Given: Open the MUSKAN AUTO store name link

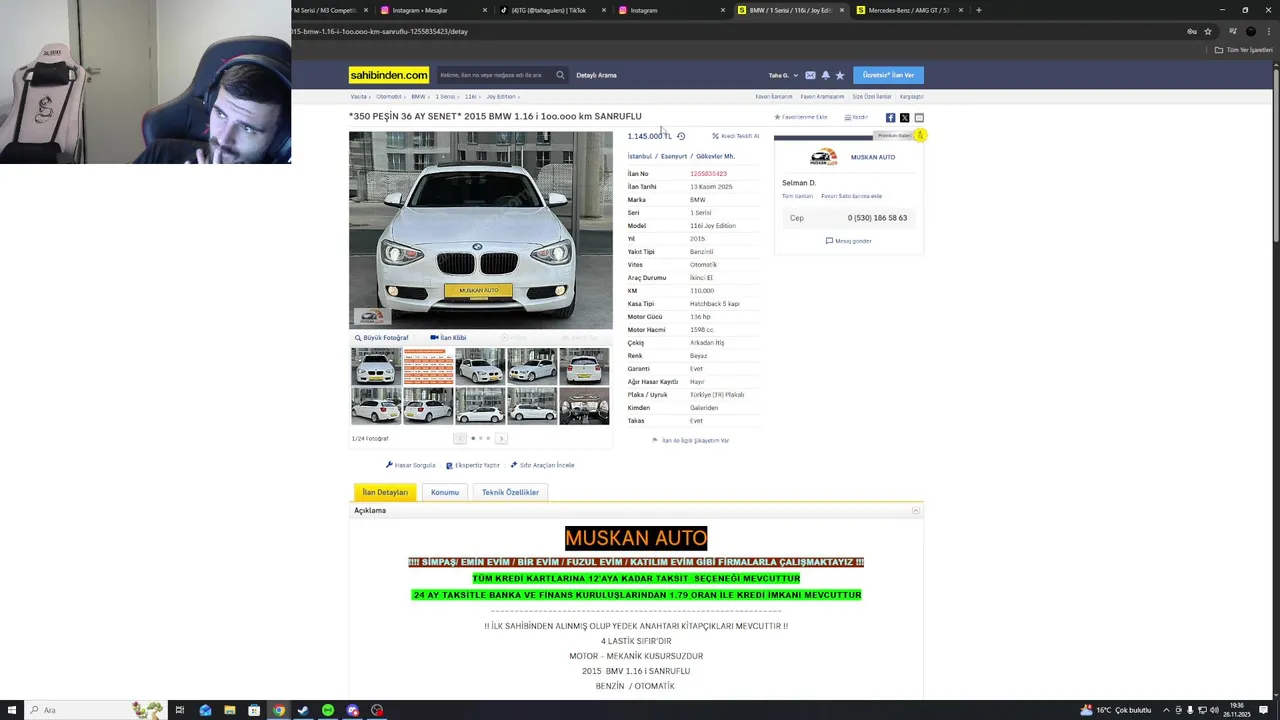Looking at the screenshot, I should point(873,157).
